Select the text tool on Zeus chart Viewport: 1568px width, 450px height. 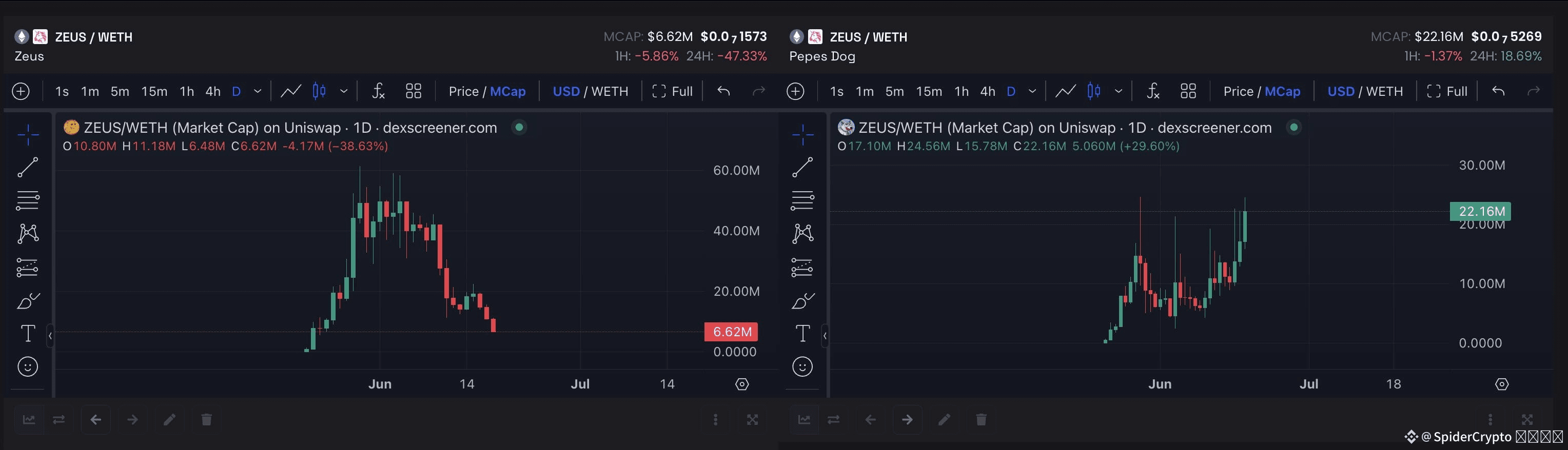point(28,333)
